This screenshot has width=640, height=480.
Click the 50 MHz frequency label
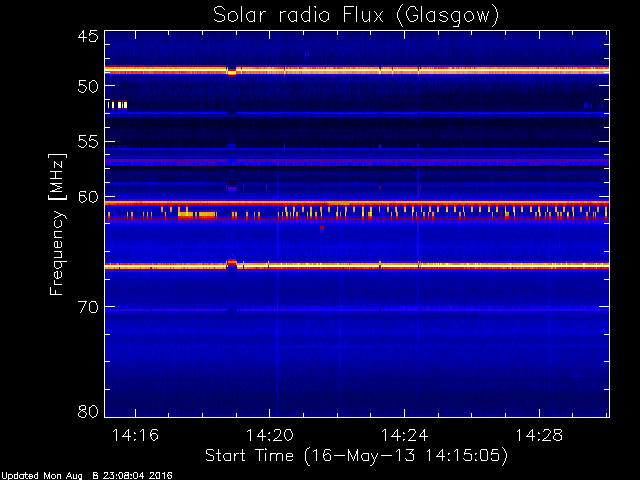(88, 86)
